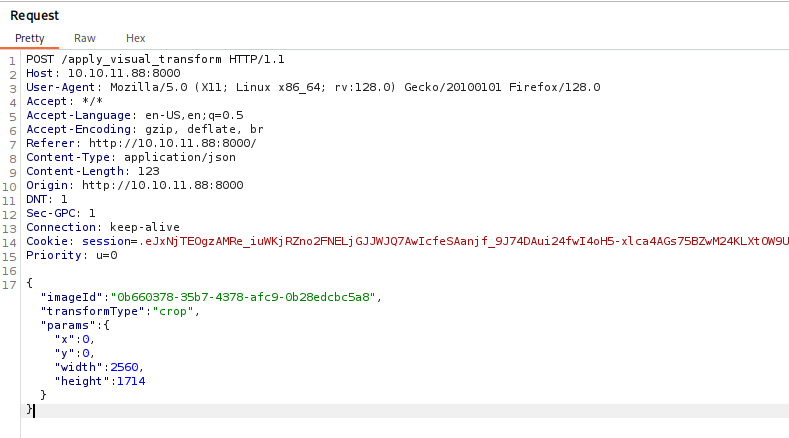Open the Hex view tab
789x438 pixels.
point(135,38)
